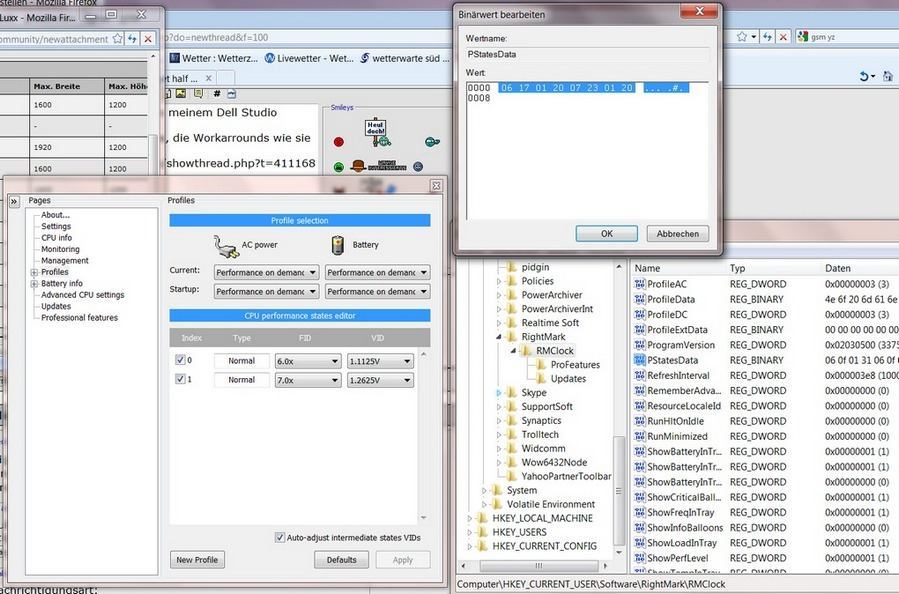
Task: Click the RefreshInterval registry value icon
Action: 639,376
